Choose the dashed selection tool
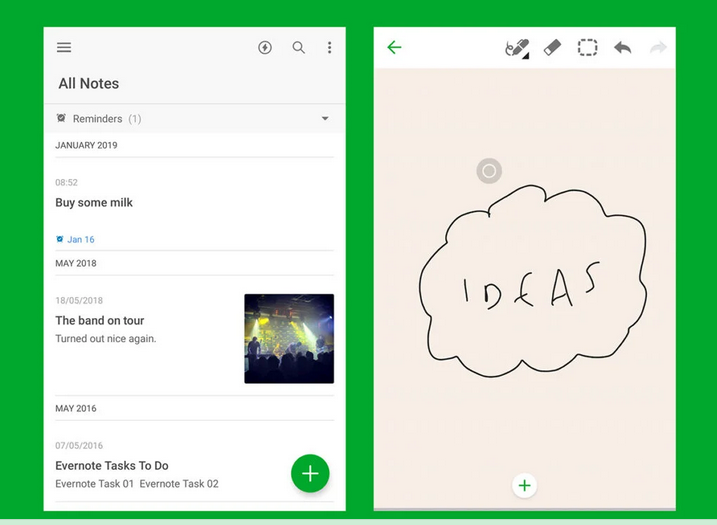Image resolution: width=717 pixels, height=525 pixels. point(588,48)
